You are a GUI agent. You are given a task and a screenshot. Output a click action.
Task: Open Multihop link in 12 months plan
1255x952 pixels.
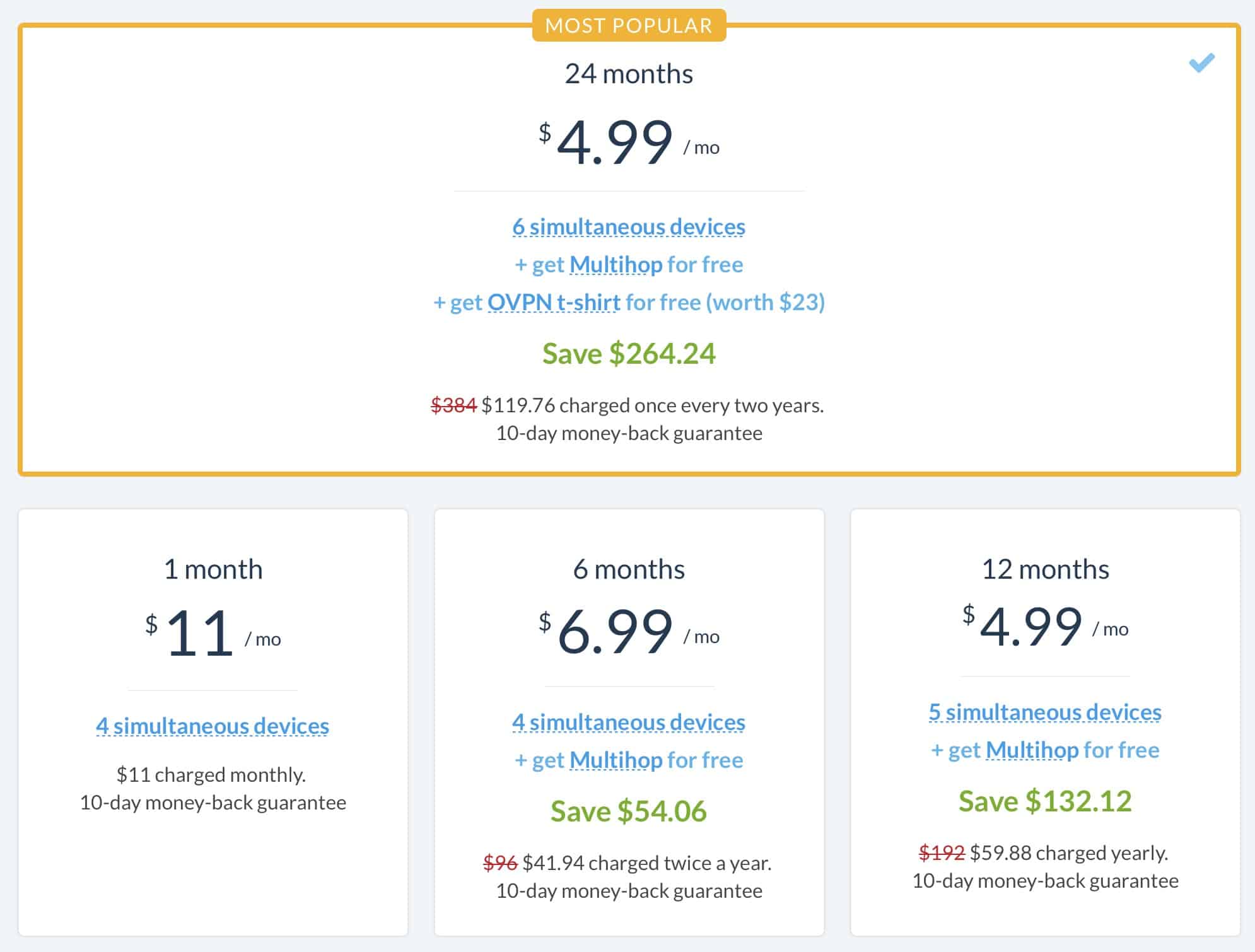1032,750
